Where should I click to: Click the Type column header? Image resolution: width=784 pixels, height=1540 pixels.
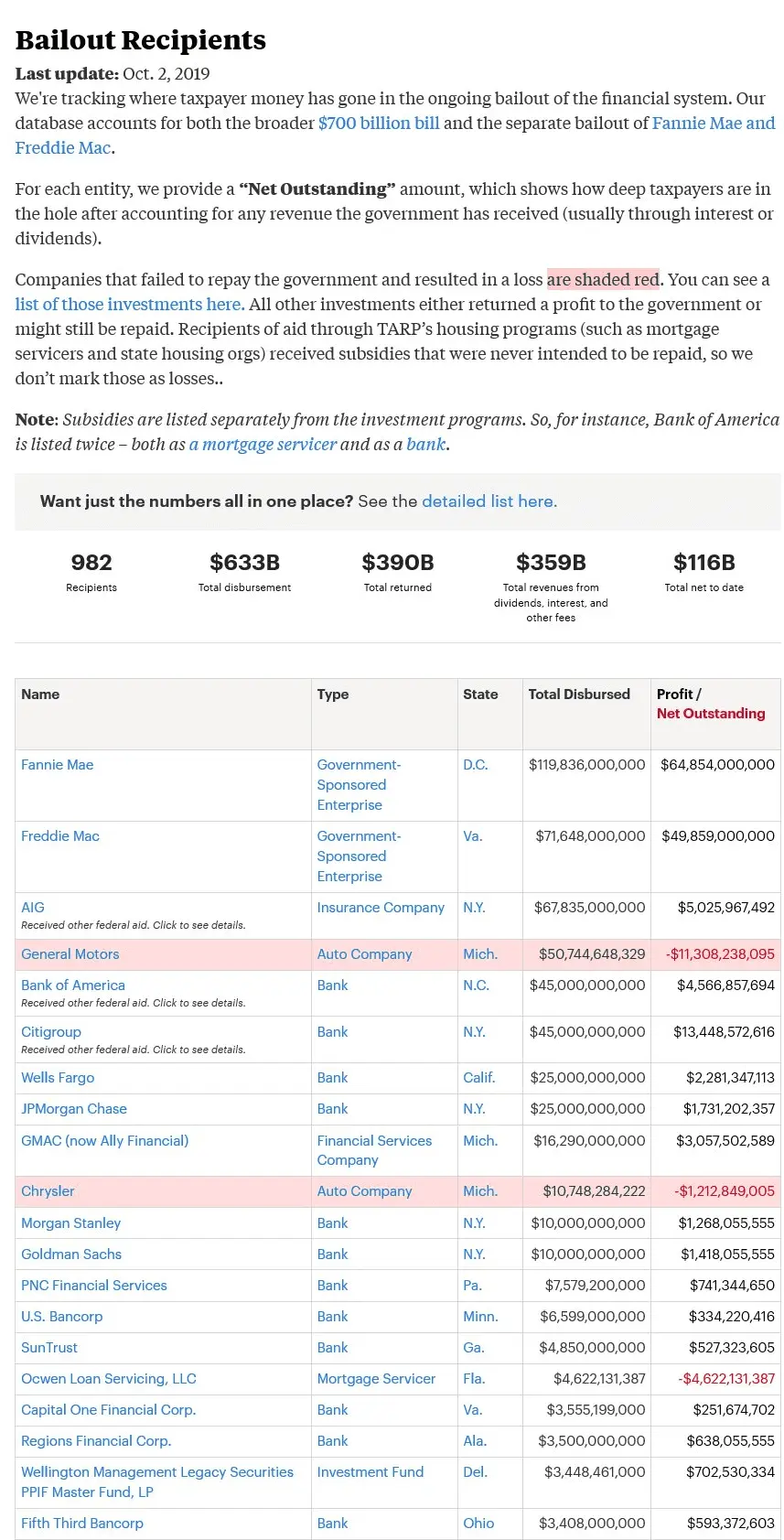click(333, 694)
